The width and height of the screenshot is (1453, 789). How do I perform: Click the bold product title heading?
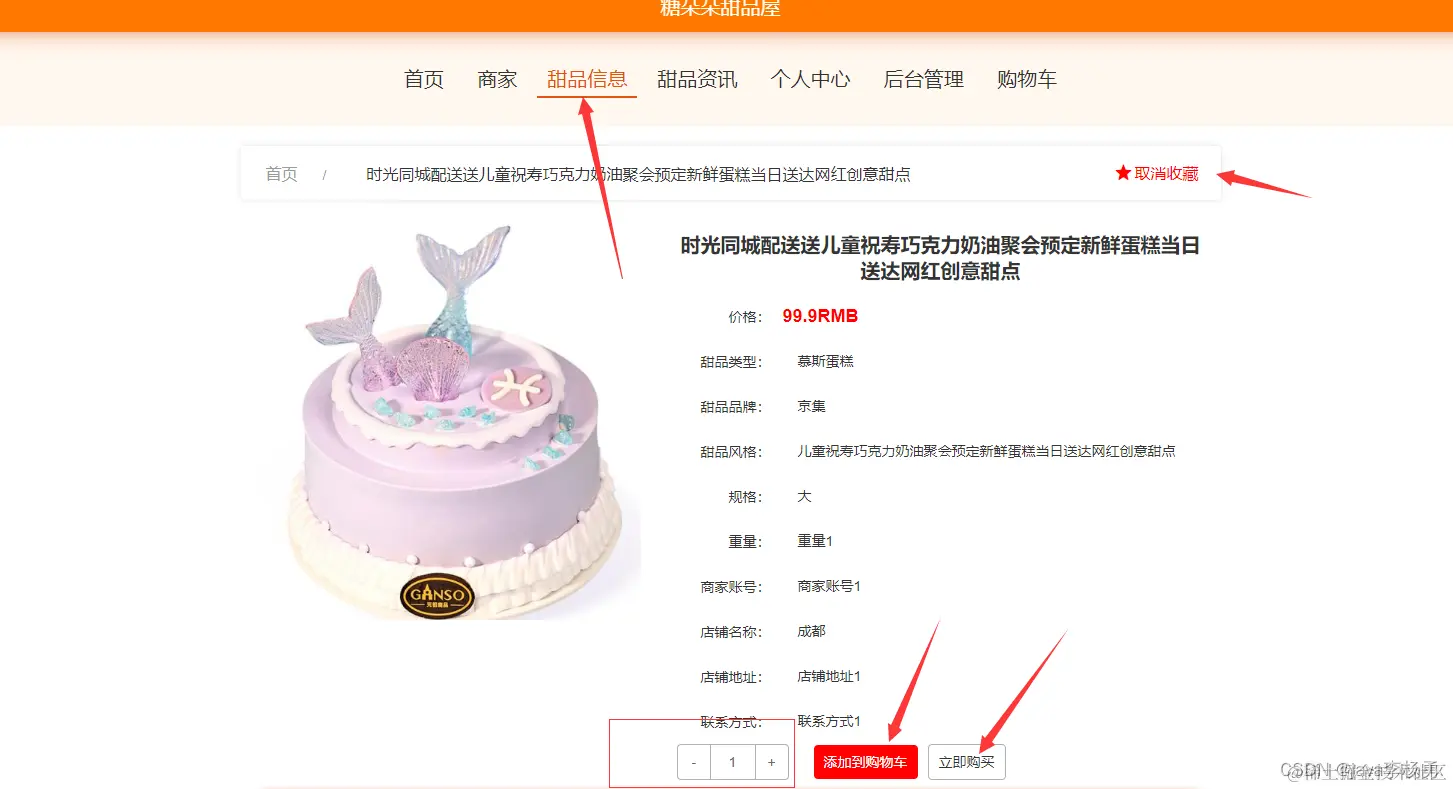coord(940,258)
